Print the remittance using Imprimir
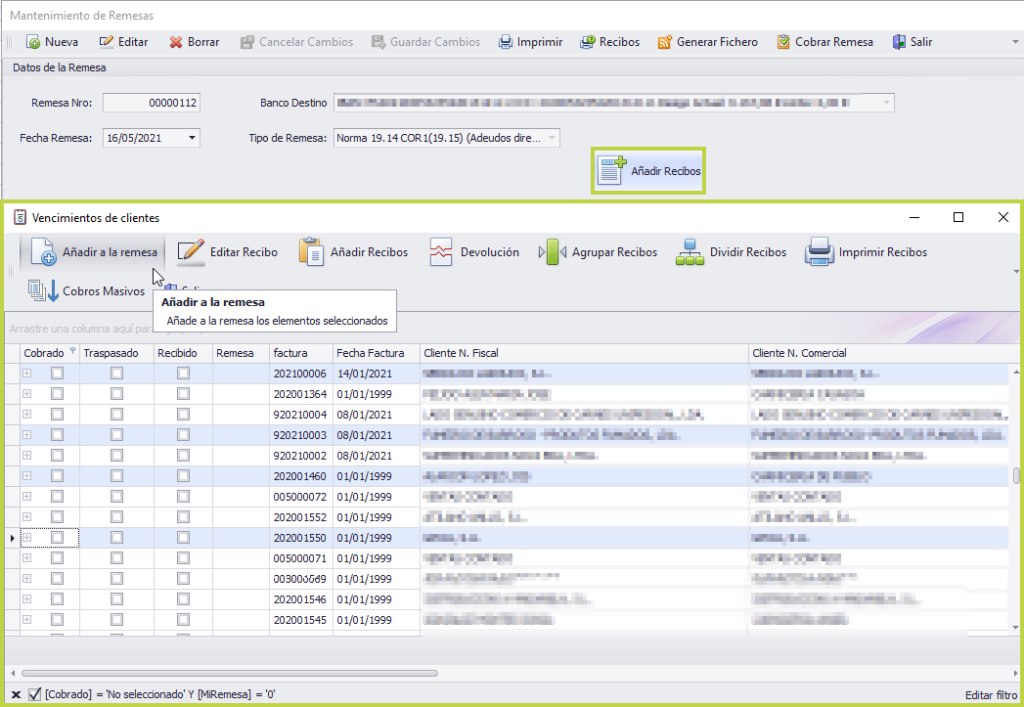Viewport: 1024px width, 707px height. tap(530, 42)
